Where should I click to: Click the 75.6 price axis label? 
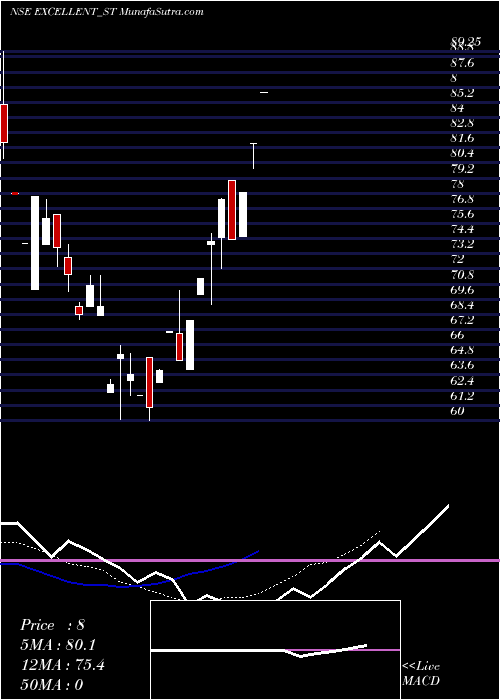(x=462, y=214)
